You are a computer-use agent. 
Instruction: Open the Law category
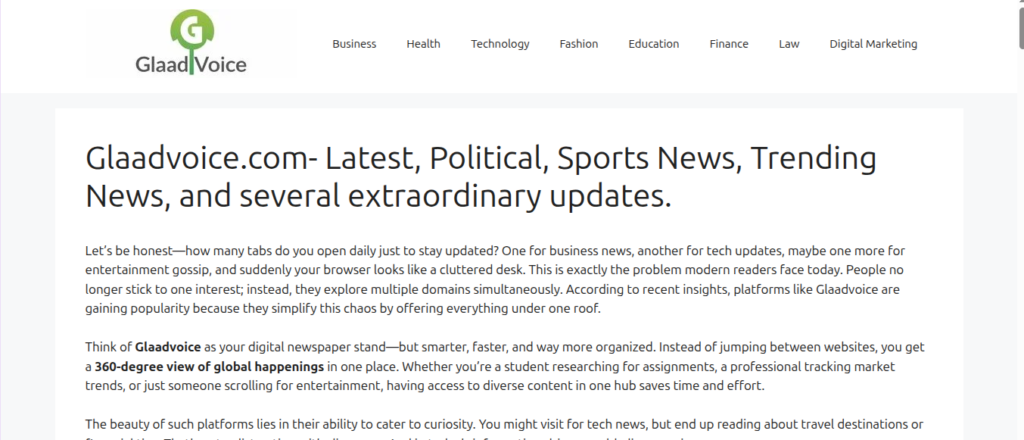[x=789, y=44]
